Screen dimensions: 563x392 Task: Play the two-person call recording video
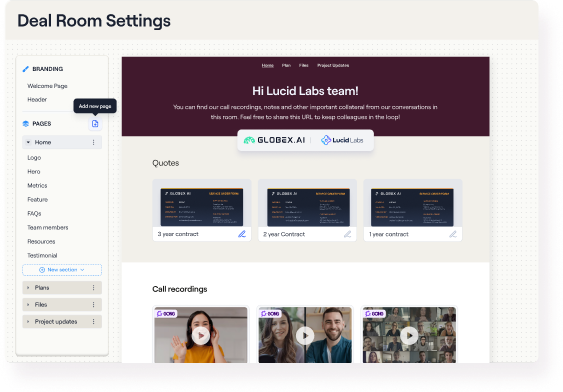coord(305,336)
